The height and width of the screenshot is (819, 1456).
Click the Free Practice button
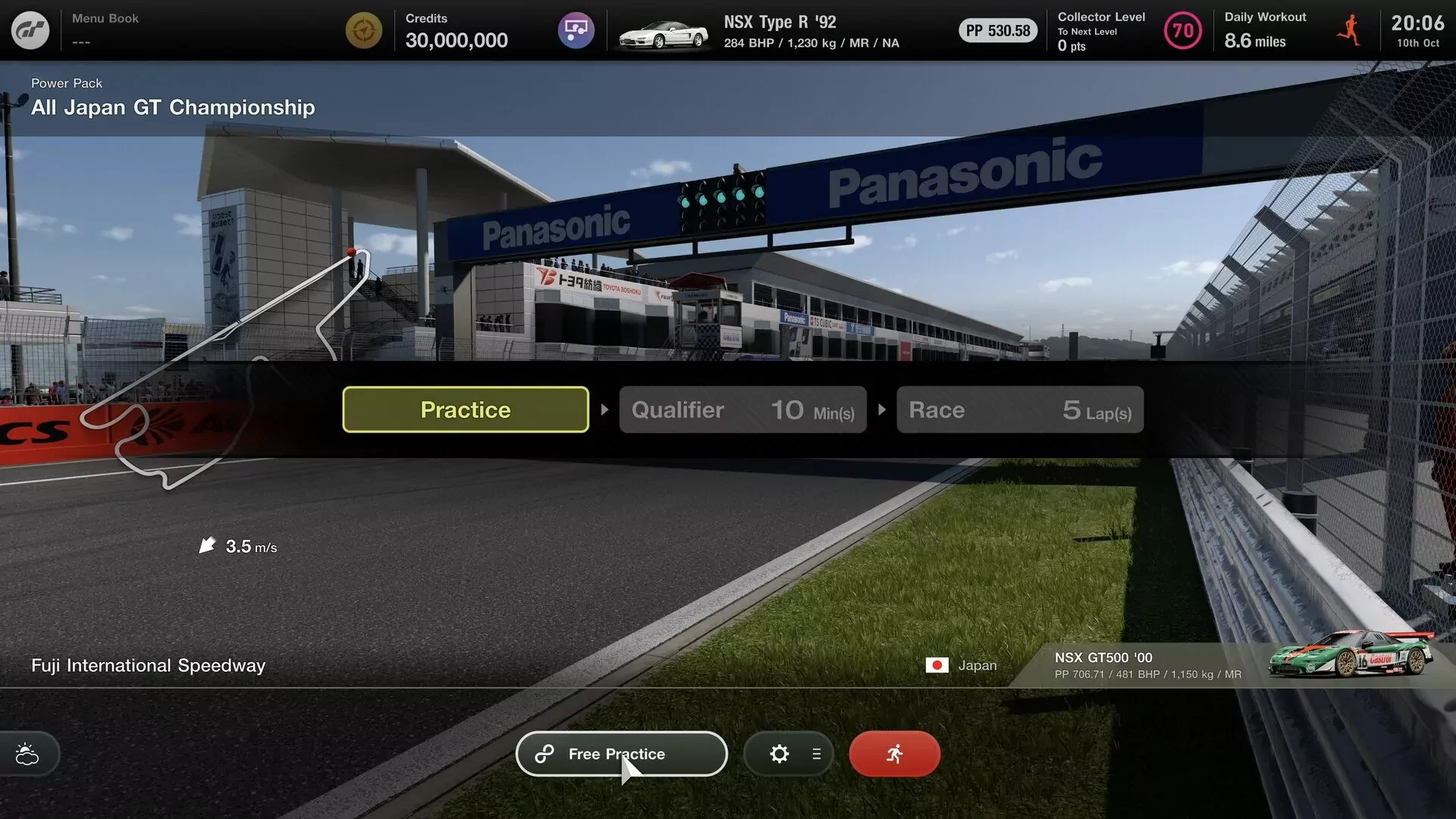pyautogui.click(x=621, y=754)
